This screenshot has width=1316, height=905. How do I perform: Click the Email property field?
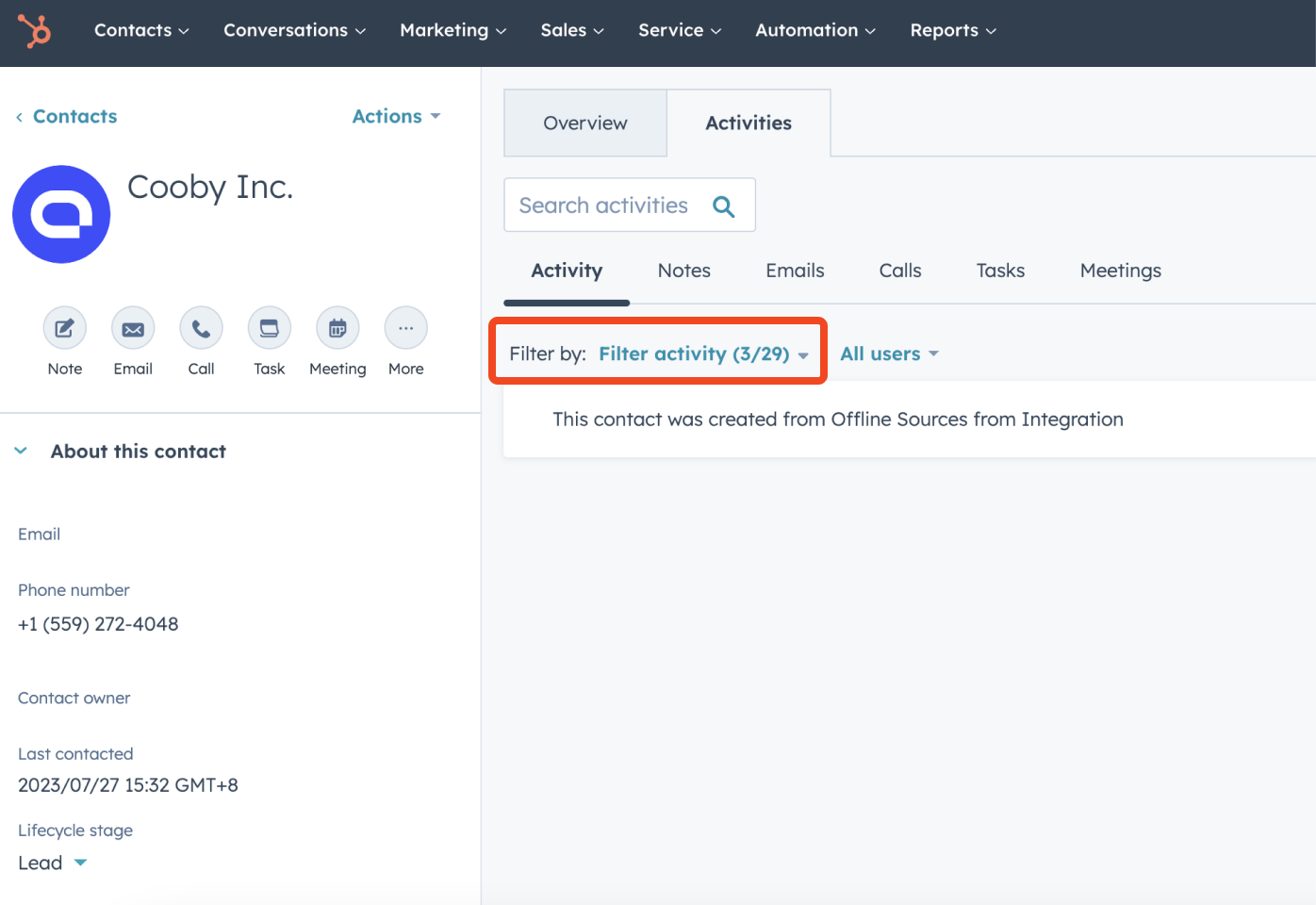39,535
